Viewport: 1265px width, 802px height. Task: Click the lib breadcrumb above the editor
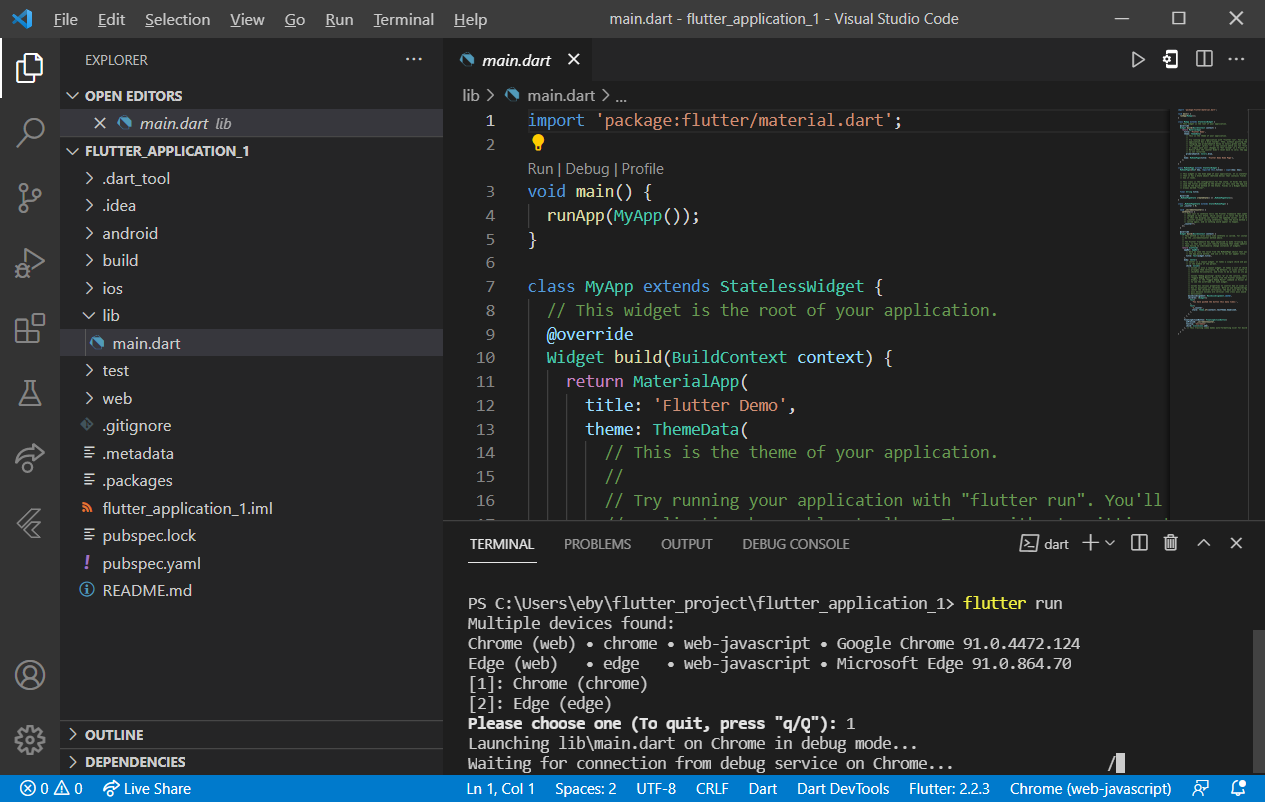(x=470, y=95)
